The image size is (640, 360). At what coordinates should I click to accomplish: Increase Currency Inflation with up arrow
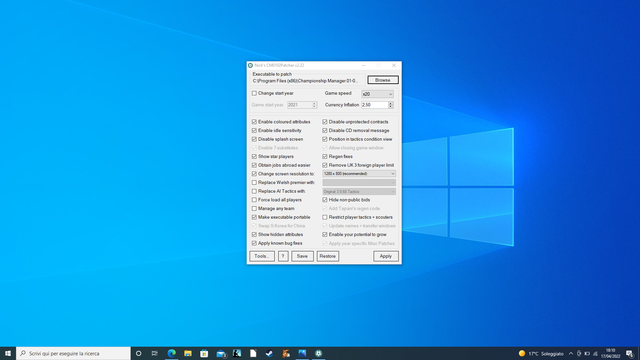pos(391,103)
